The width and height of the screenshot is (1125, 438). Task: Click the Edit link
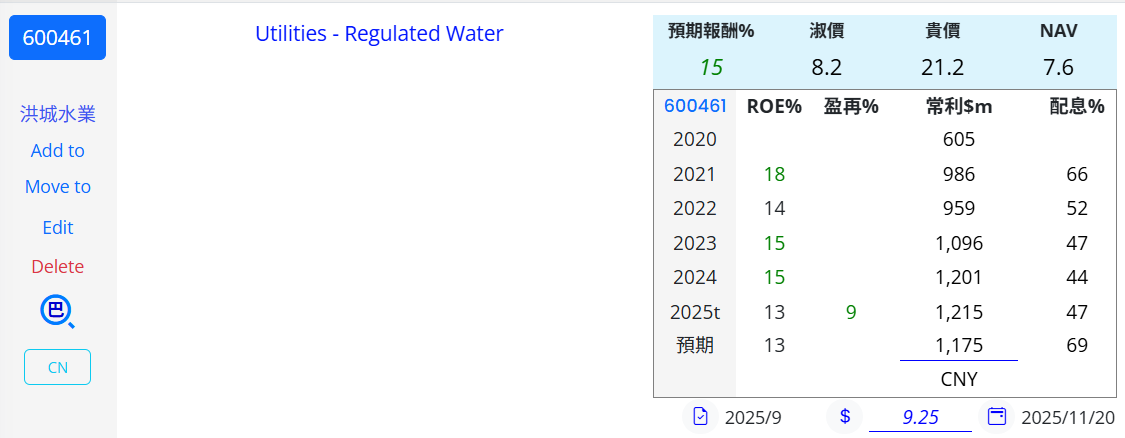pyautogui.click(x=58, y=228)
